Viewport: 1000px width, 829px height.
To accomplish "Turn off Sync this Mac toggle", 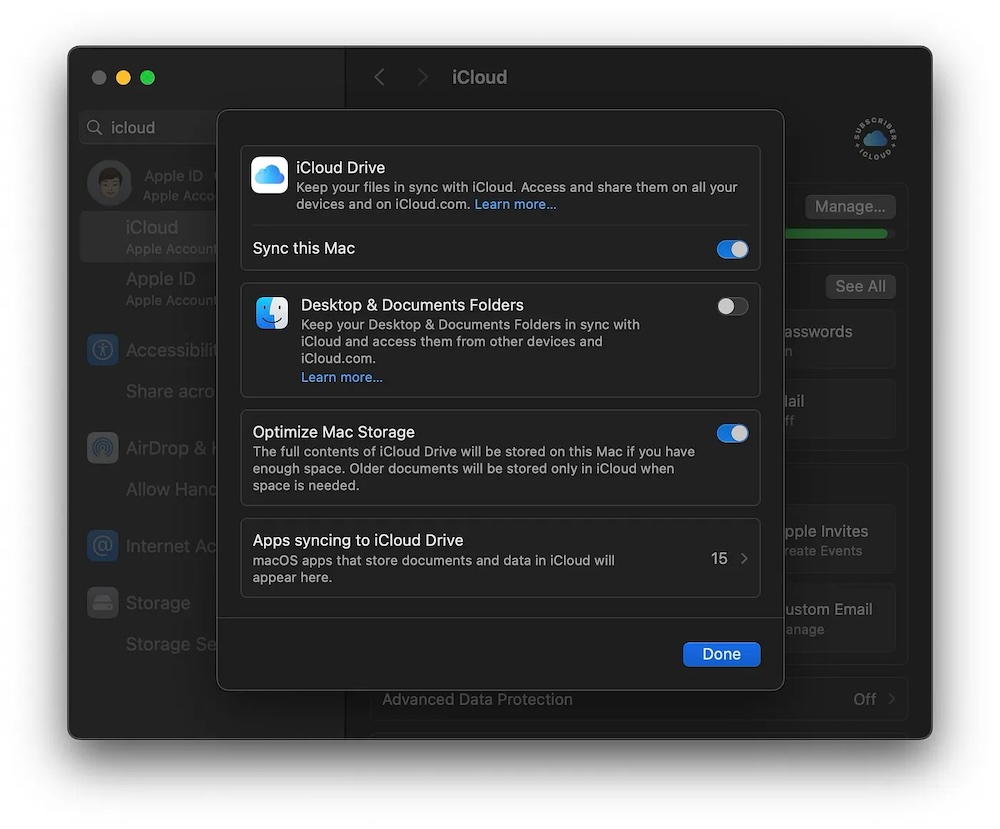I will [732, 249].
